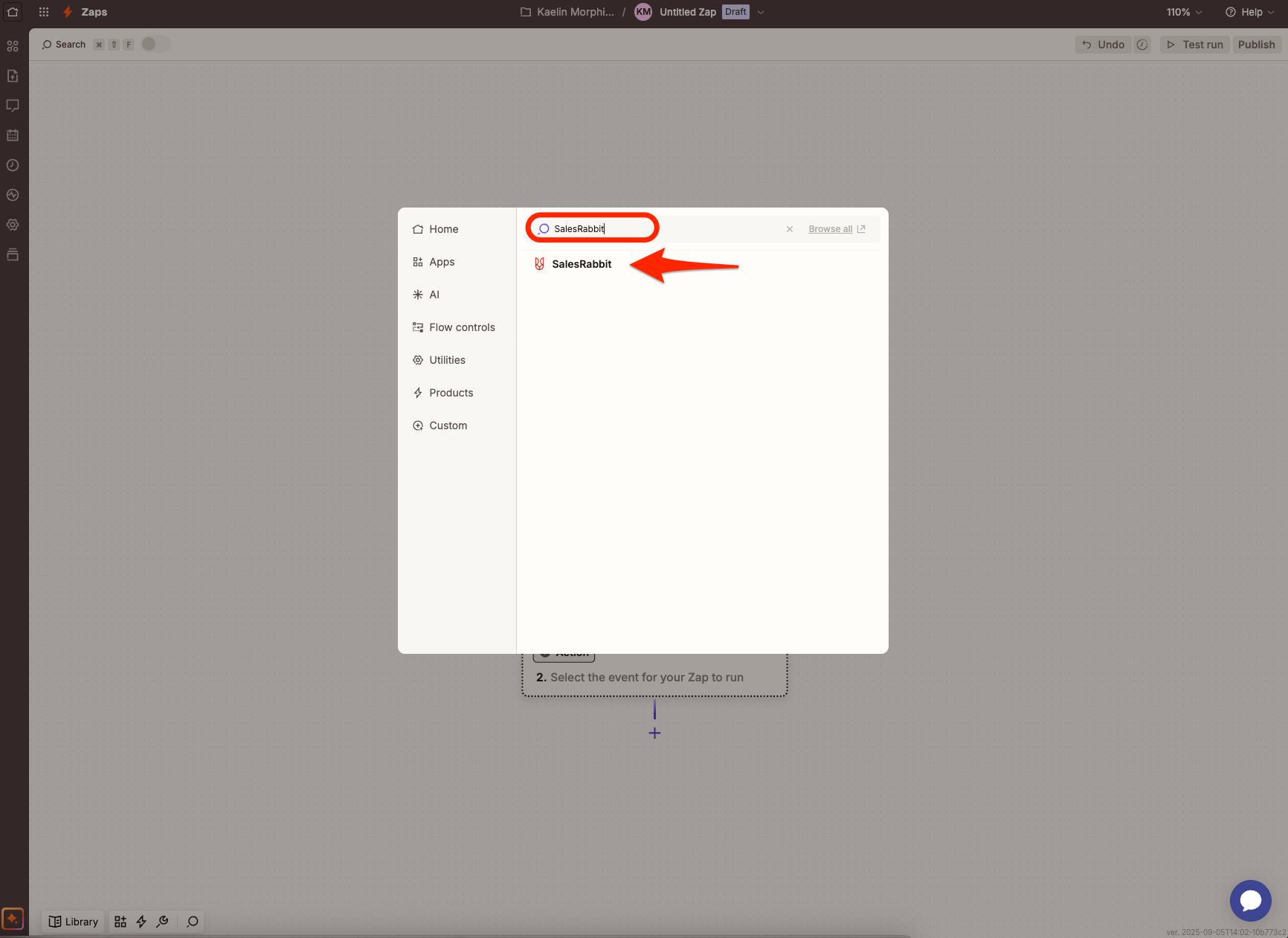Open the Zap history clock icon

12,165
